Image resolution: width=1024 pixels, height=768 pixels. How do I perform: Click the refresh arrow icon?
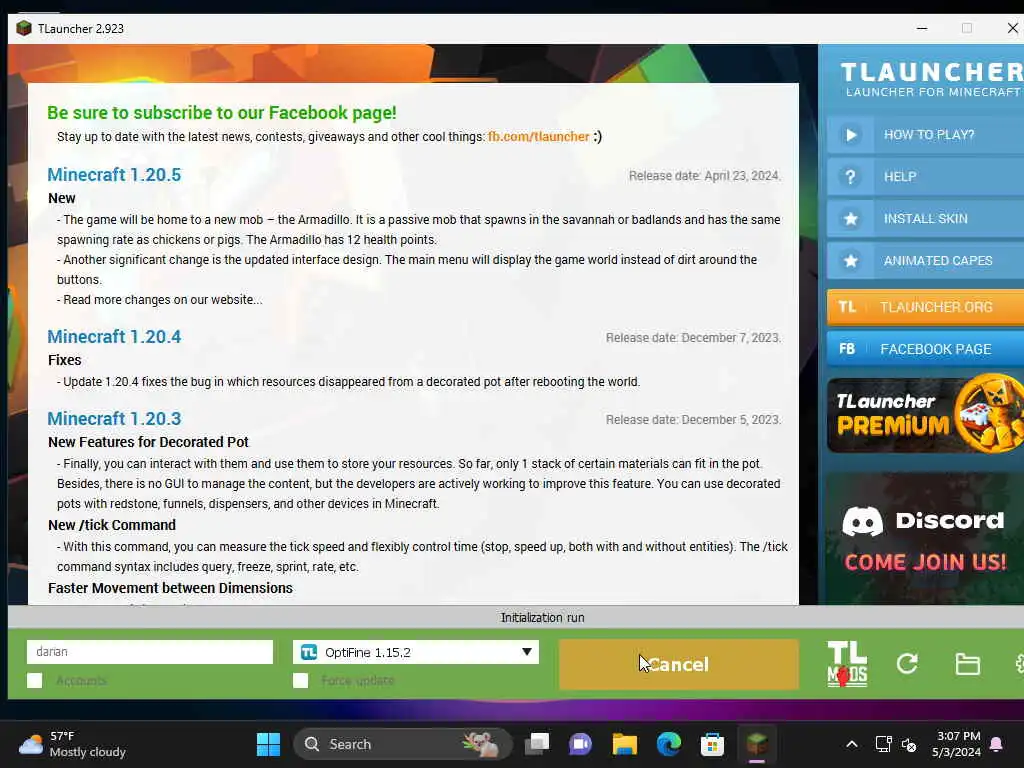907,664
